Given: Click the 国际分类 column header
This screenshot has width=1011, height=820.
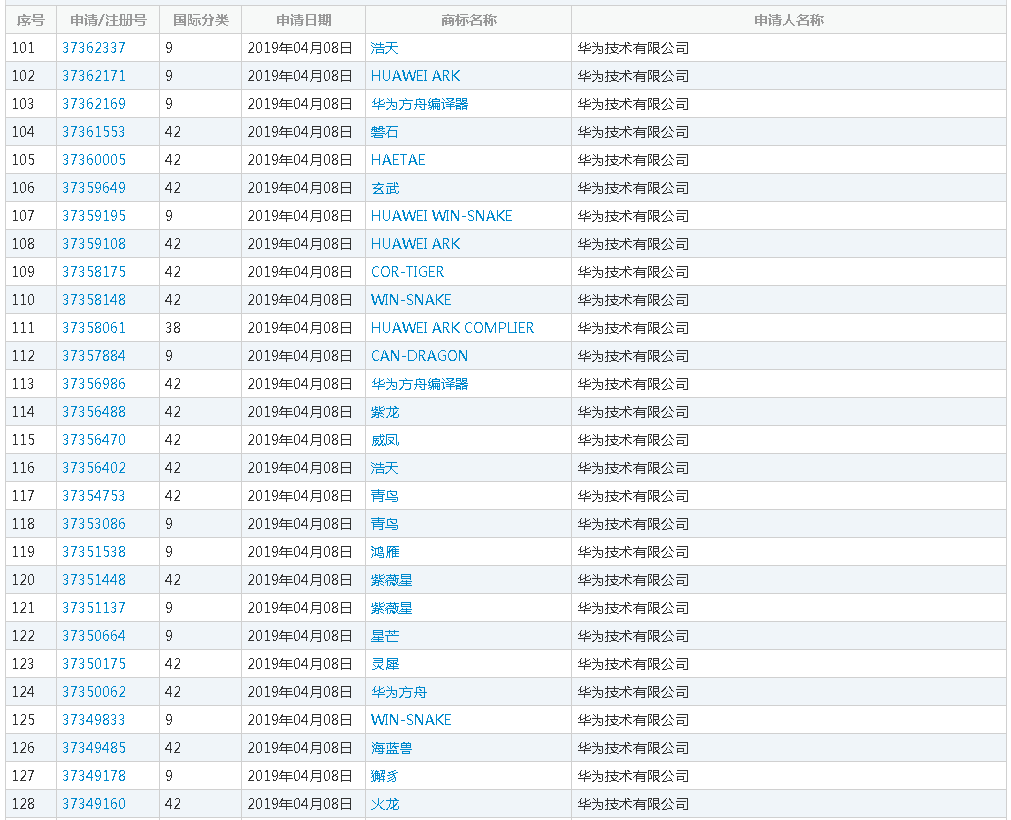Looking at the screenshot, I should pyautogui.click(x=200, y=20).
